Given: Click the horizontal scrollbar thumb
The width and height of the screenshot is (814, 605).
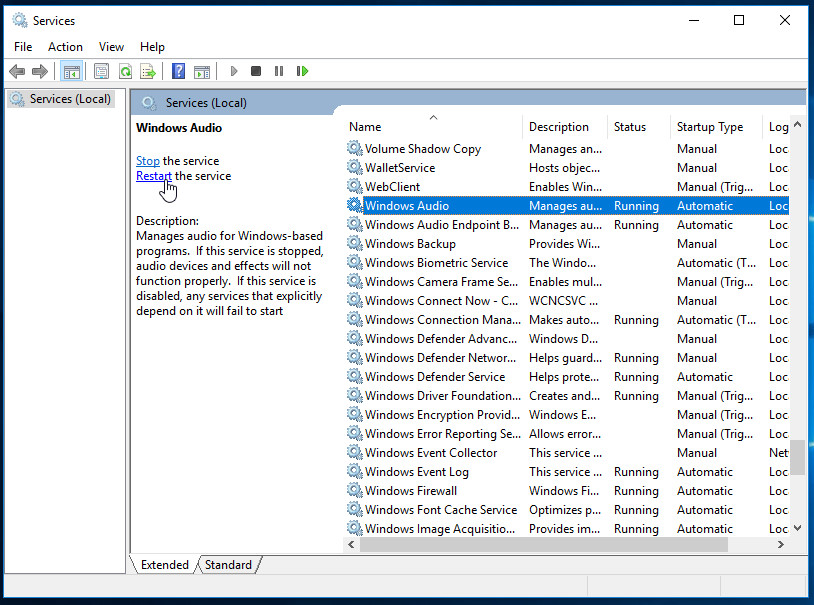Looking at the screenshot, I should point(544,544).
